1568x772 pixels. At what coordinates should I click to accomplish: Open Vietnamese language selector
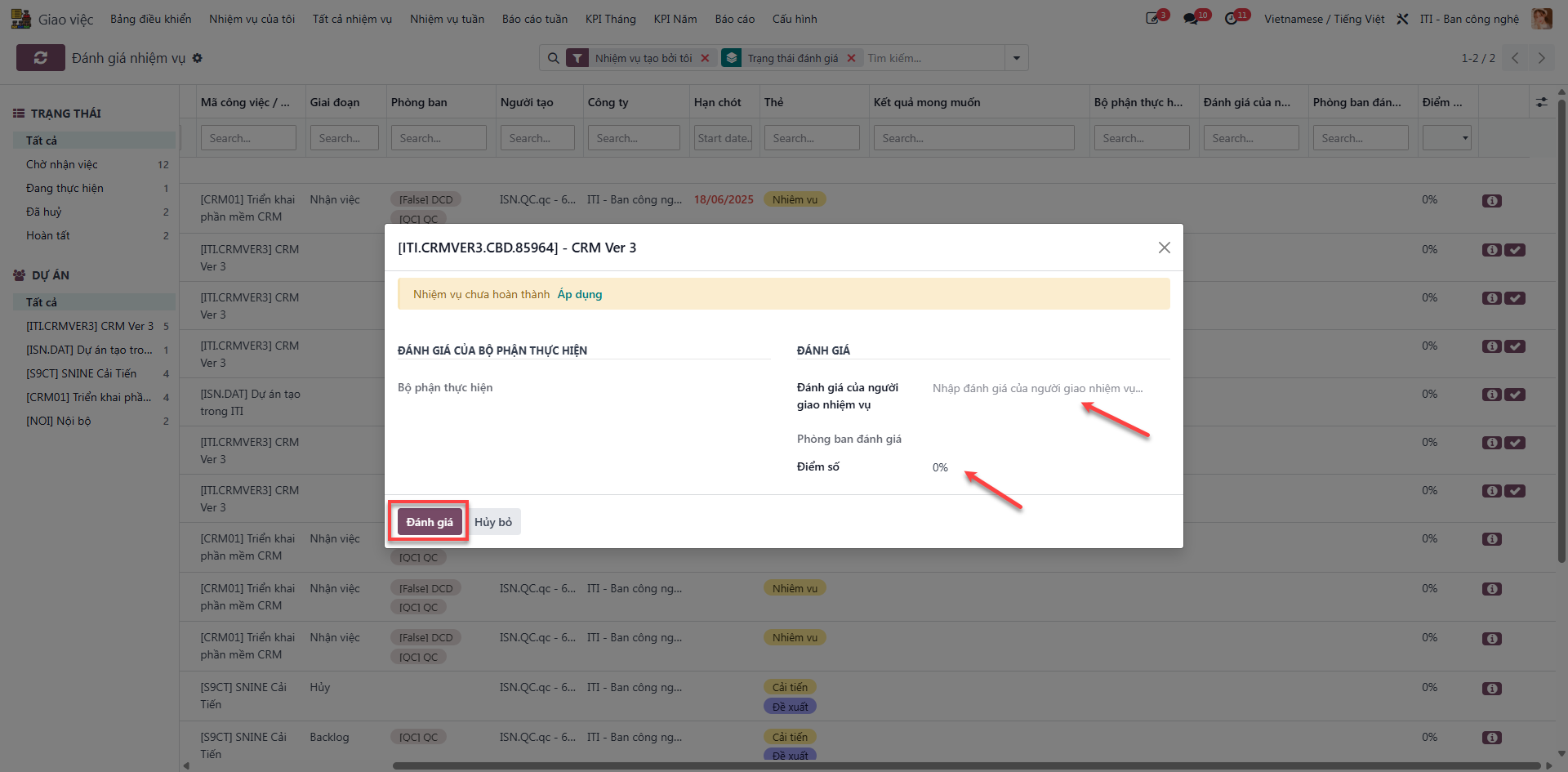tap(1324, 19)
